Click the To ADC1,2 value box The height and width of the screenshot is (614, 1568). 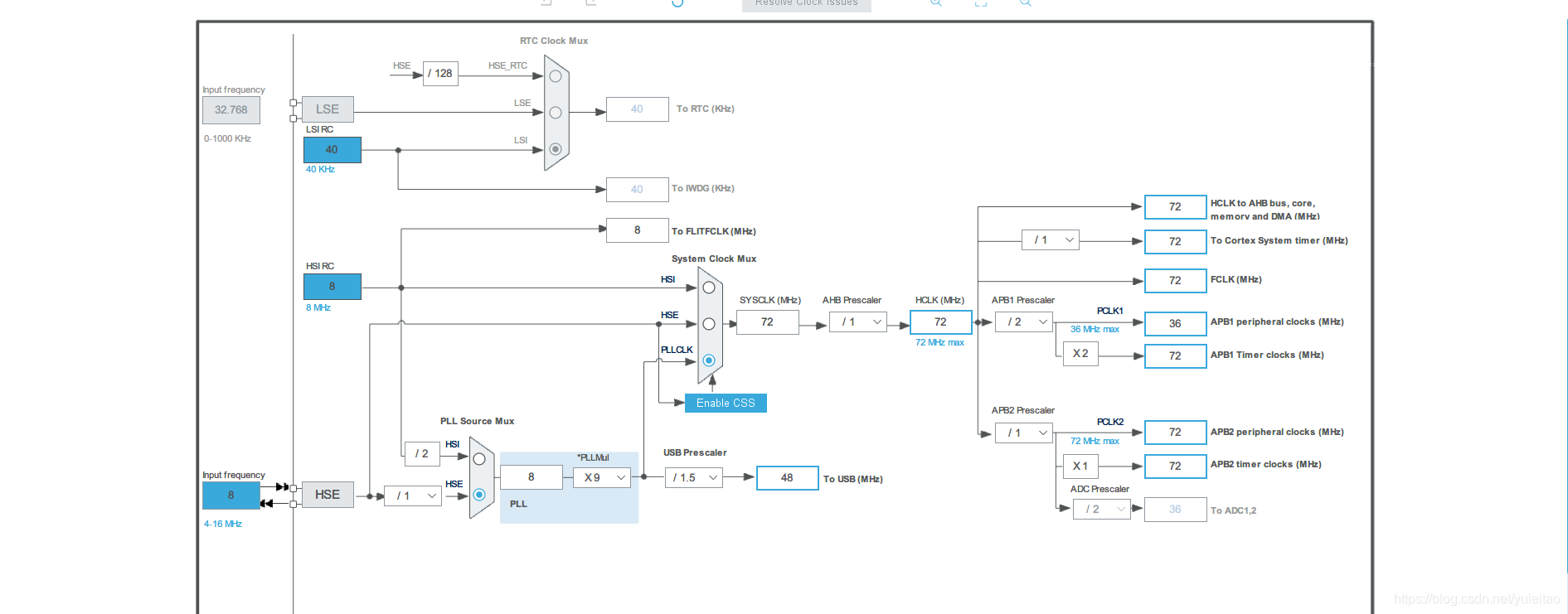pyautogui.click(x=1176, y=510)
